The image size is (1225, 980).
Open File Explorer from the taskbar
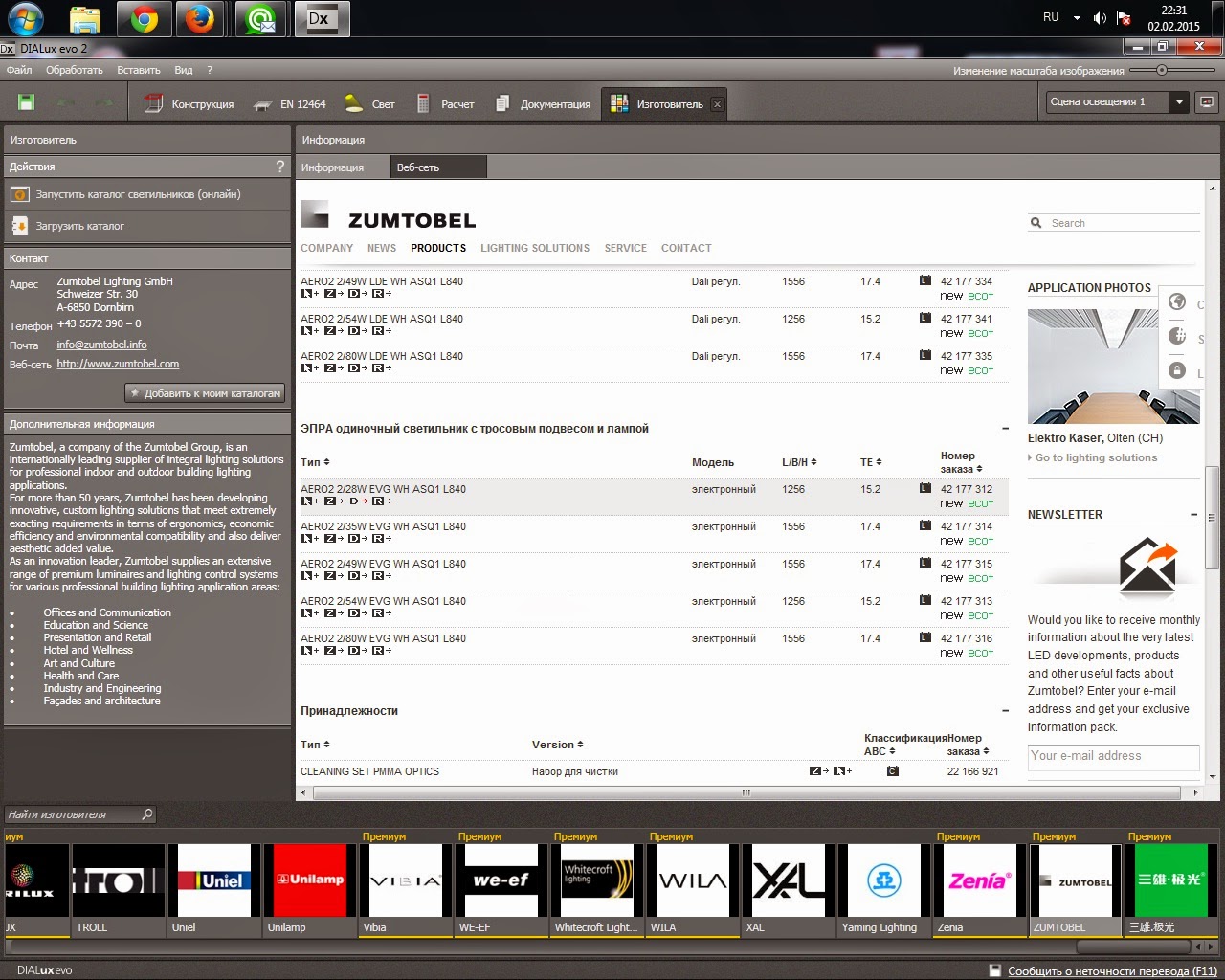click(86, 19)
